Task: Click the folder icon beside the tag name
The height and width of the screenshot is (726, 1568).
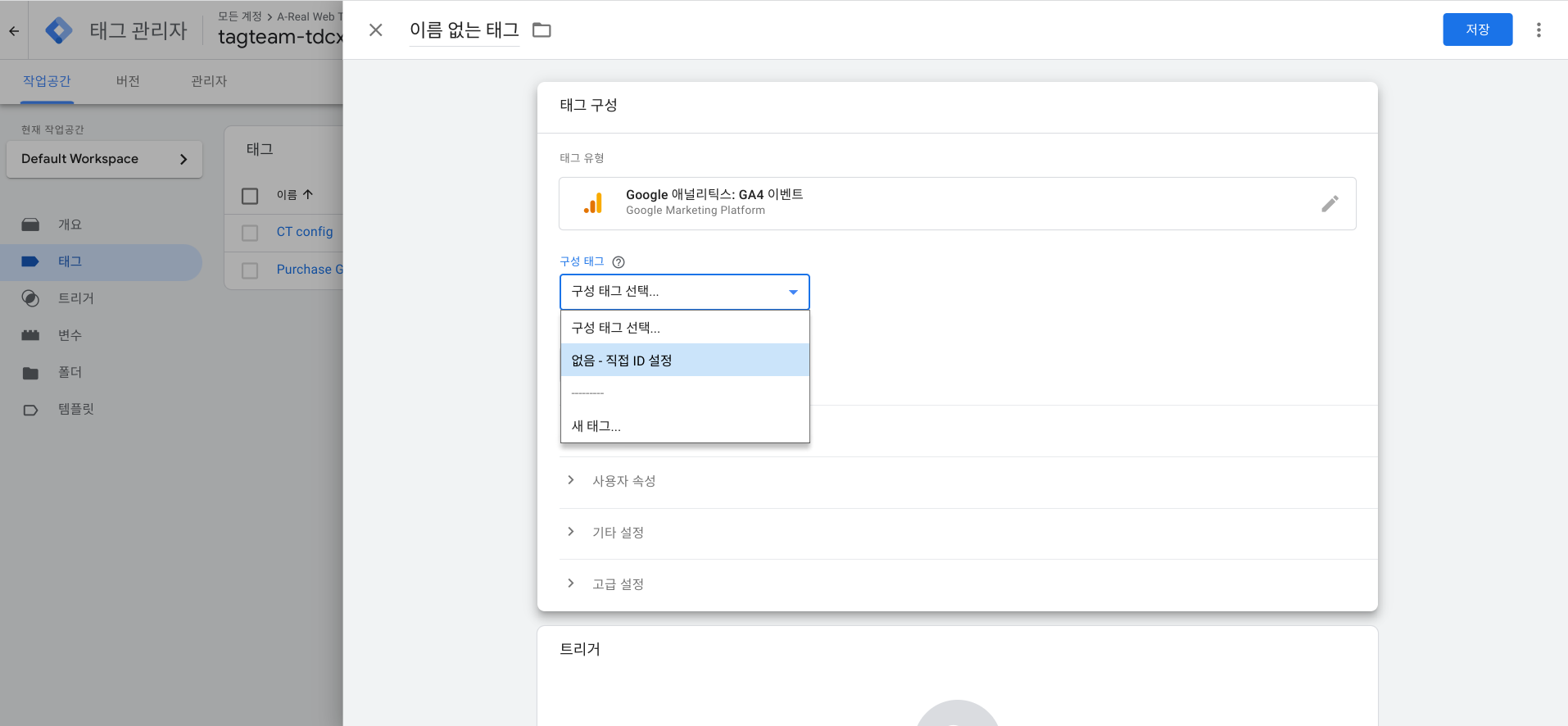Action: point(542,30)
